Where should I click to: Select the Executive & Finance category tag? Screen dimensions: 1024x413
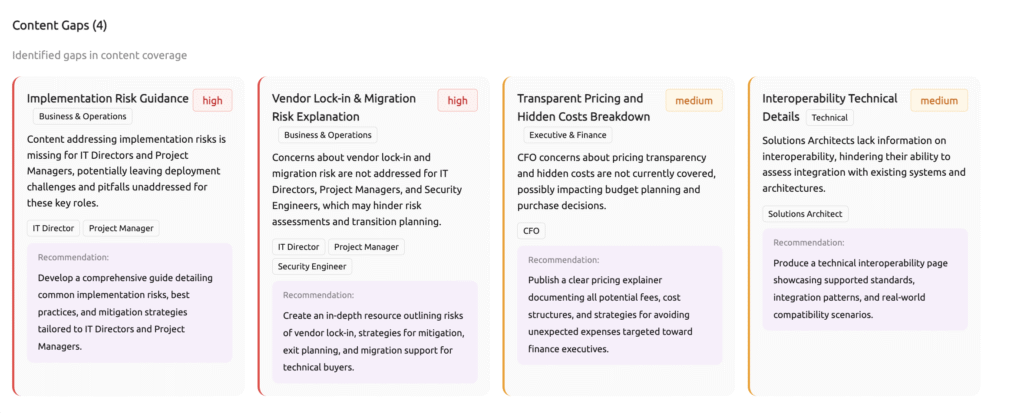click(x=568, y=135)
